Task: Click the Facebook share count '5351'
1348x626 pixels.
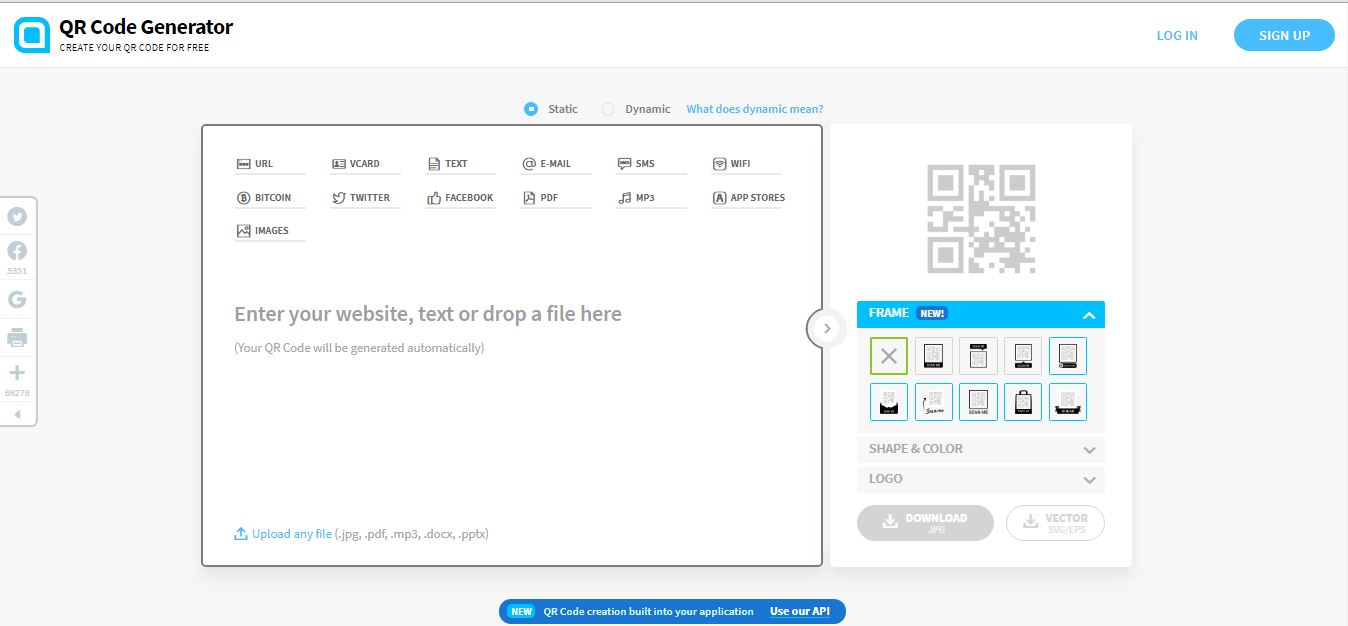Action: click(17, 271)
